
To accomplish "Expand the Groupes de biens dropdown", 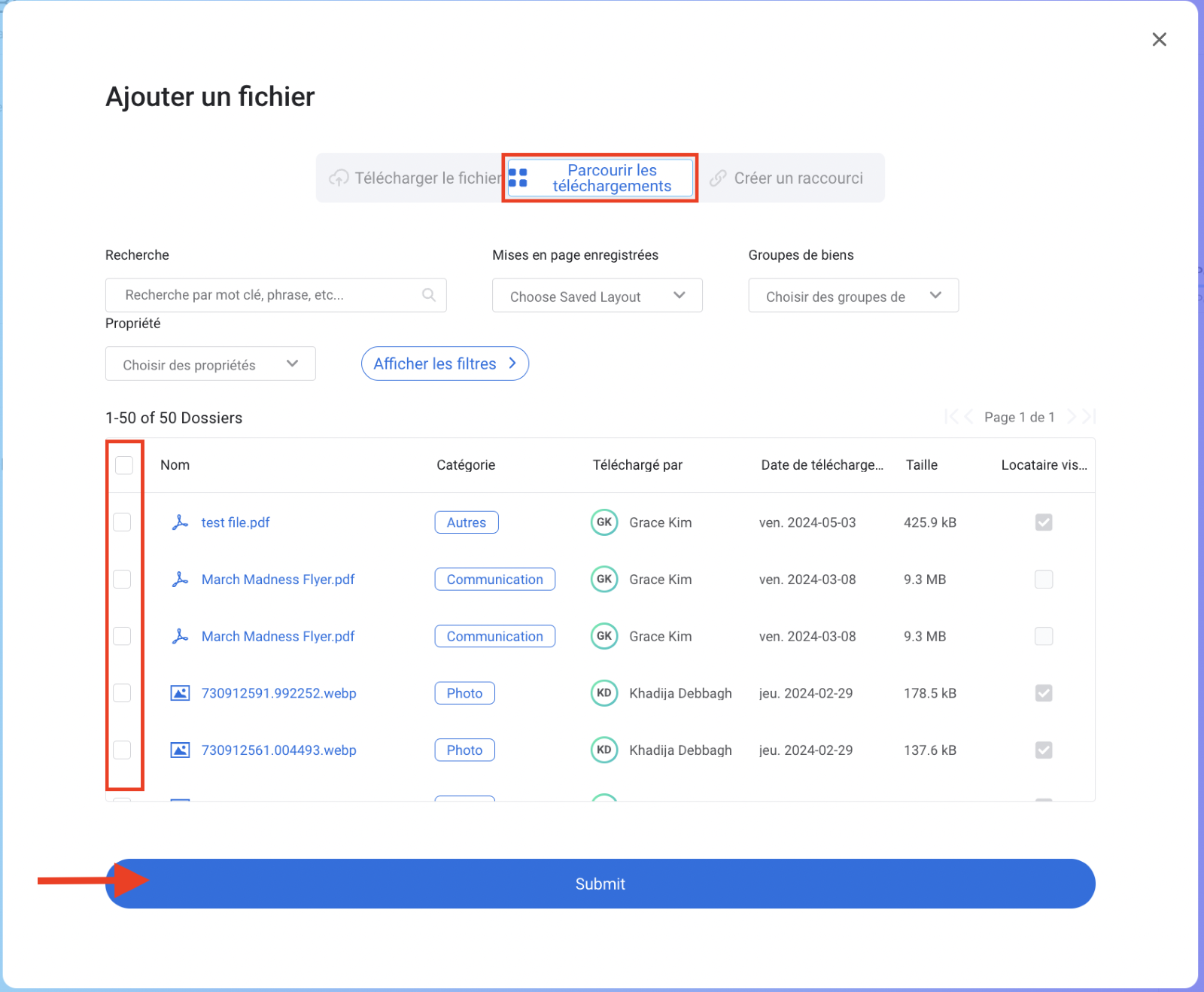I will (853, 296).
